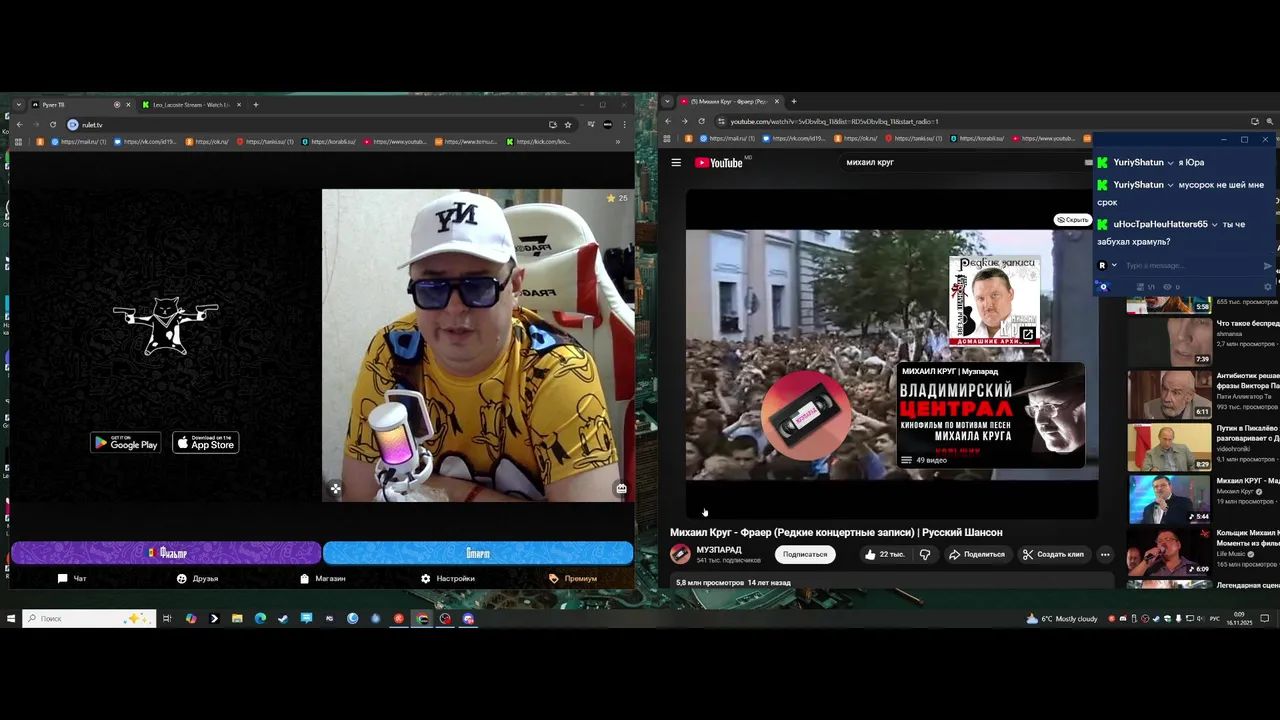This screenshot has height=720, width=1280.
Task: Open the tab search dropdown in YouTube browser
Action: [x=668, y=101]
